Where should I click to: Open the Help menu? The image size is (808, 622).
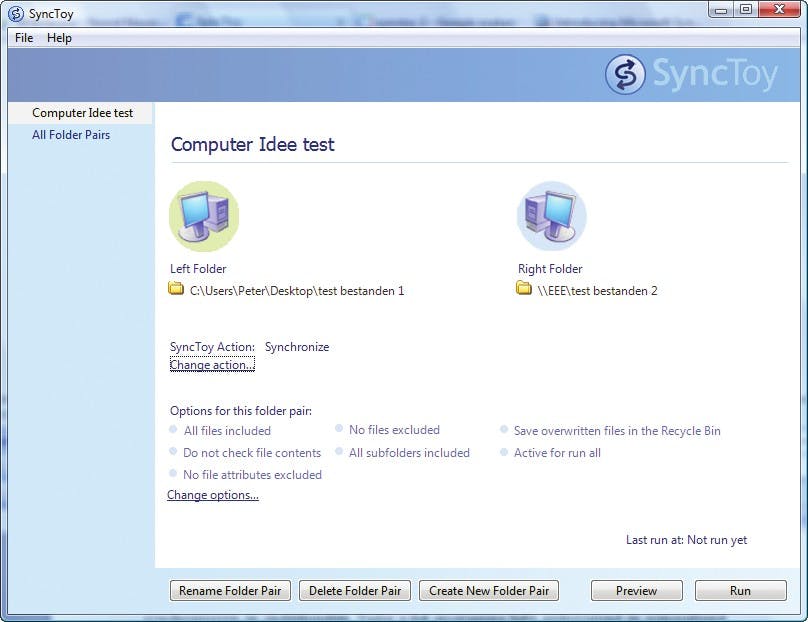click(x=59, y=38)
